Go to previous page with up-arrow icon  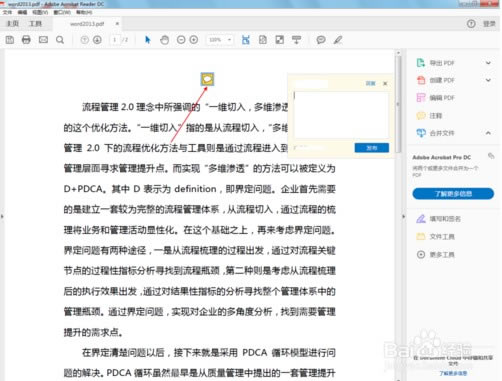(85, 40)
